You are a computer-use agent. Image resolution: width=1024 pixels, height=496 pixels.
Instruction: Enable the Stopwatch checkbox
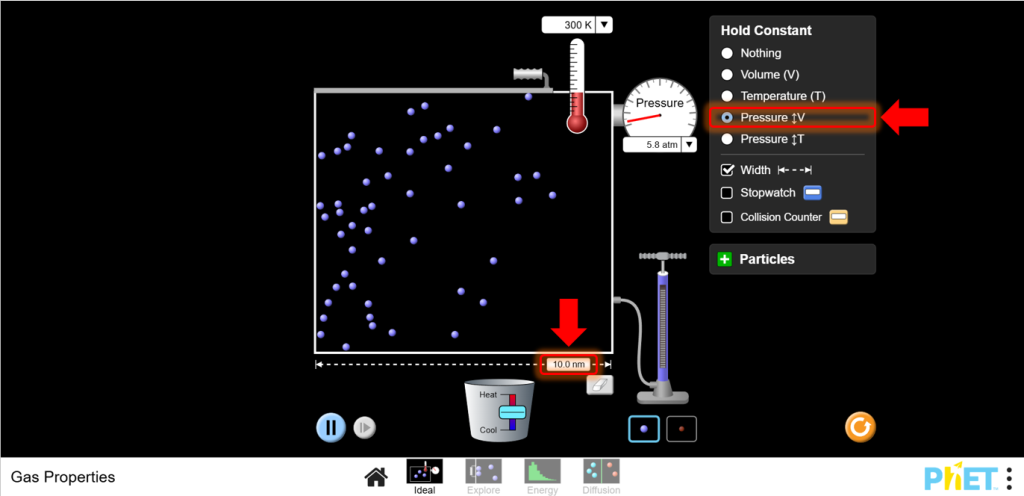click(727, 193)
